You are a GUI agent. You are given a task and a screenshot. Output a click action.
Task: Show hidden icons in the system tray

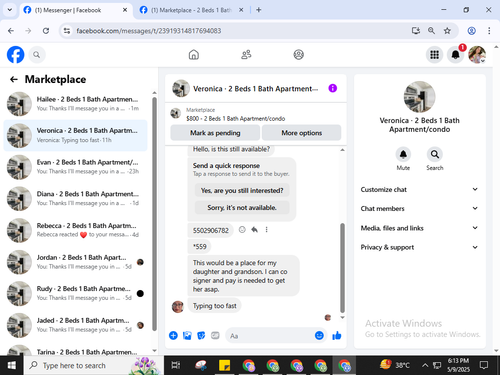(x=425, y=365)
